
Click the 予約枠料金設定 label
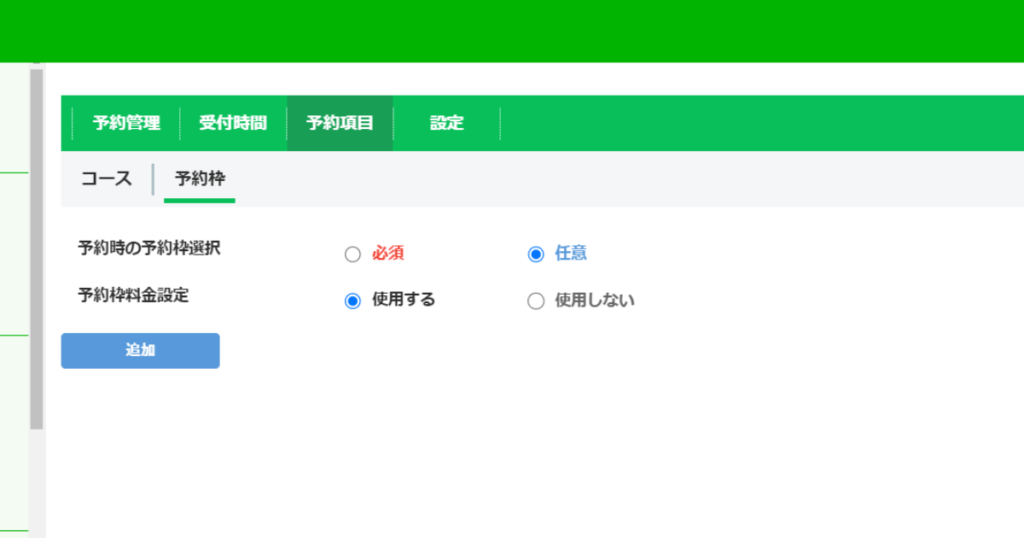pos(133,295)
